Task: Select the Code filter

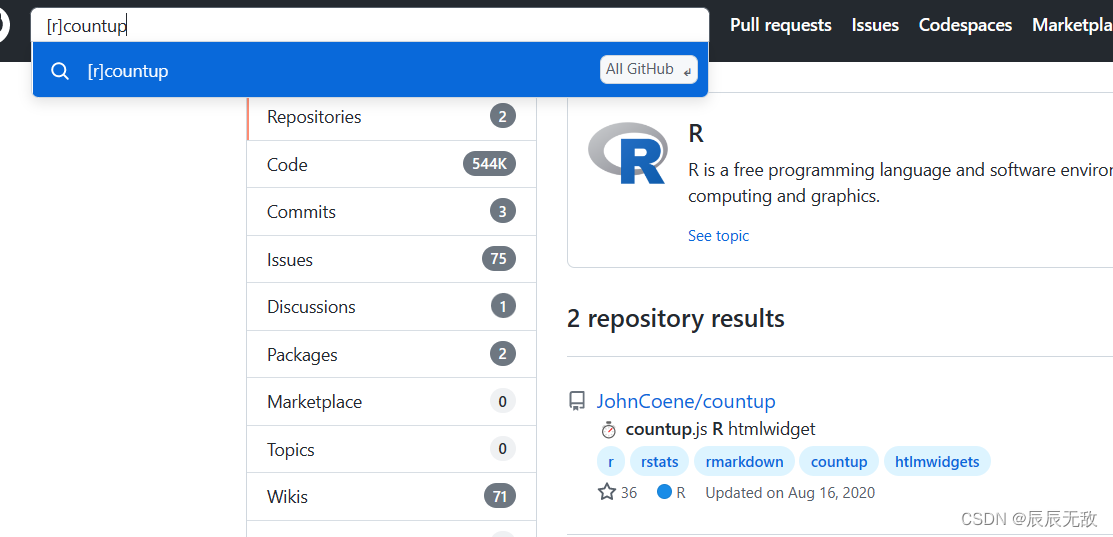Action: pyautogui.click(x=392, y=165)
